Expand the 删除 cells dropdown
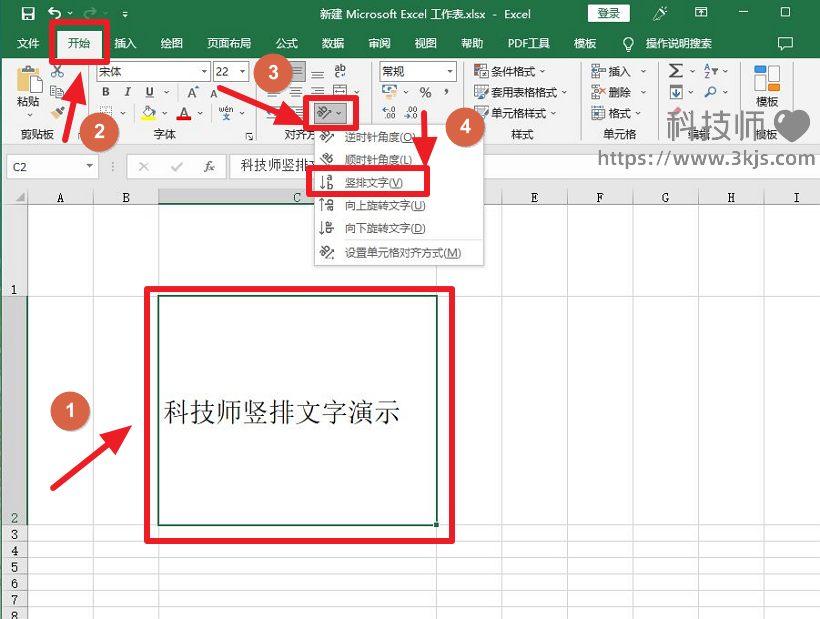The image size is (820, 619). point(644,93)
